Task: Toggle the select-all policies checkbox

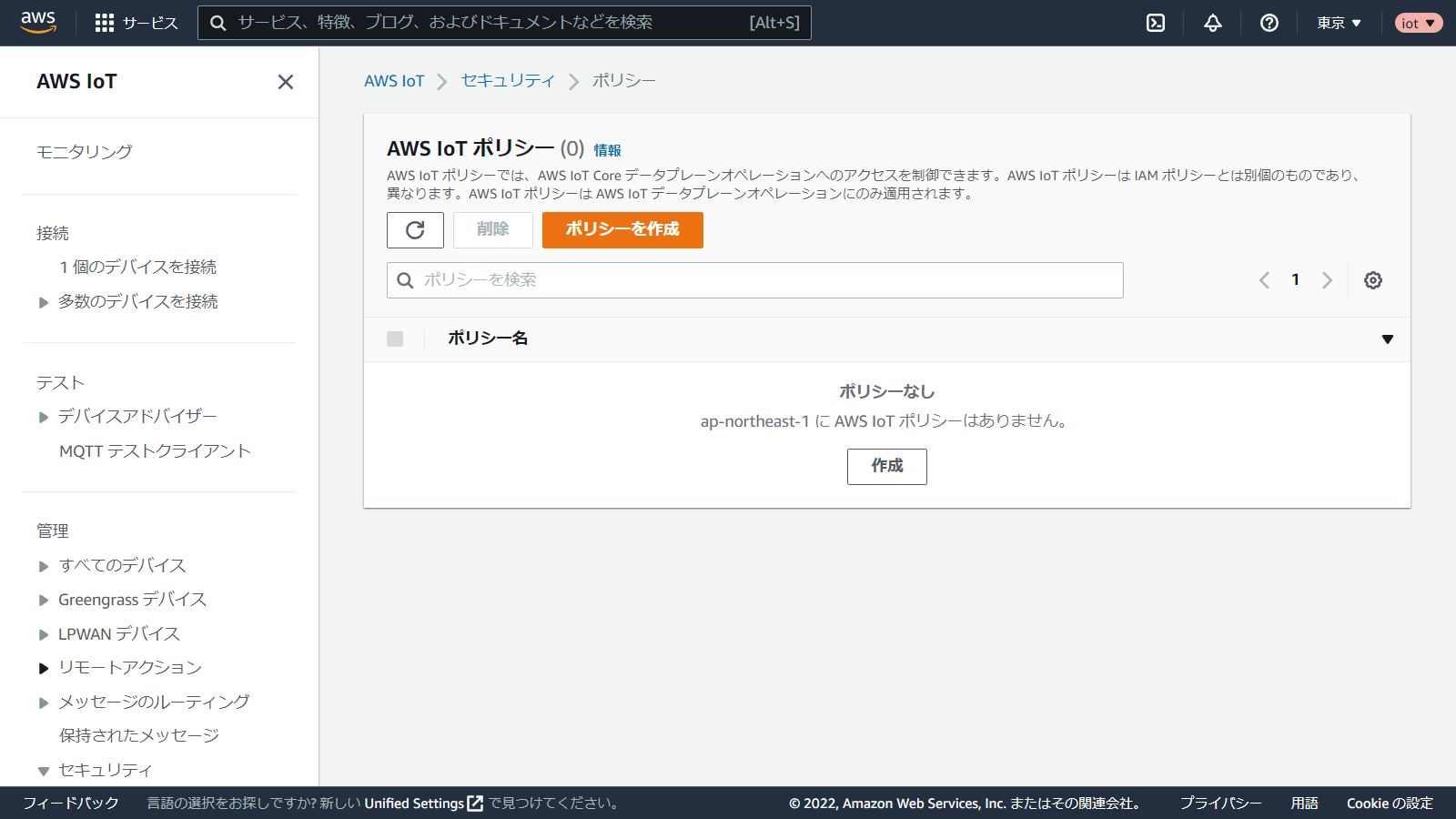Action: click(x=395, y=339)
